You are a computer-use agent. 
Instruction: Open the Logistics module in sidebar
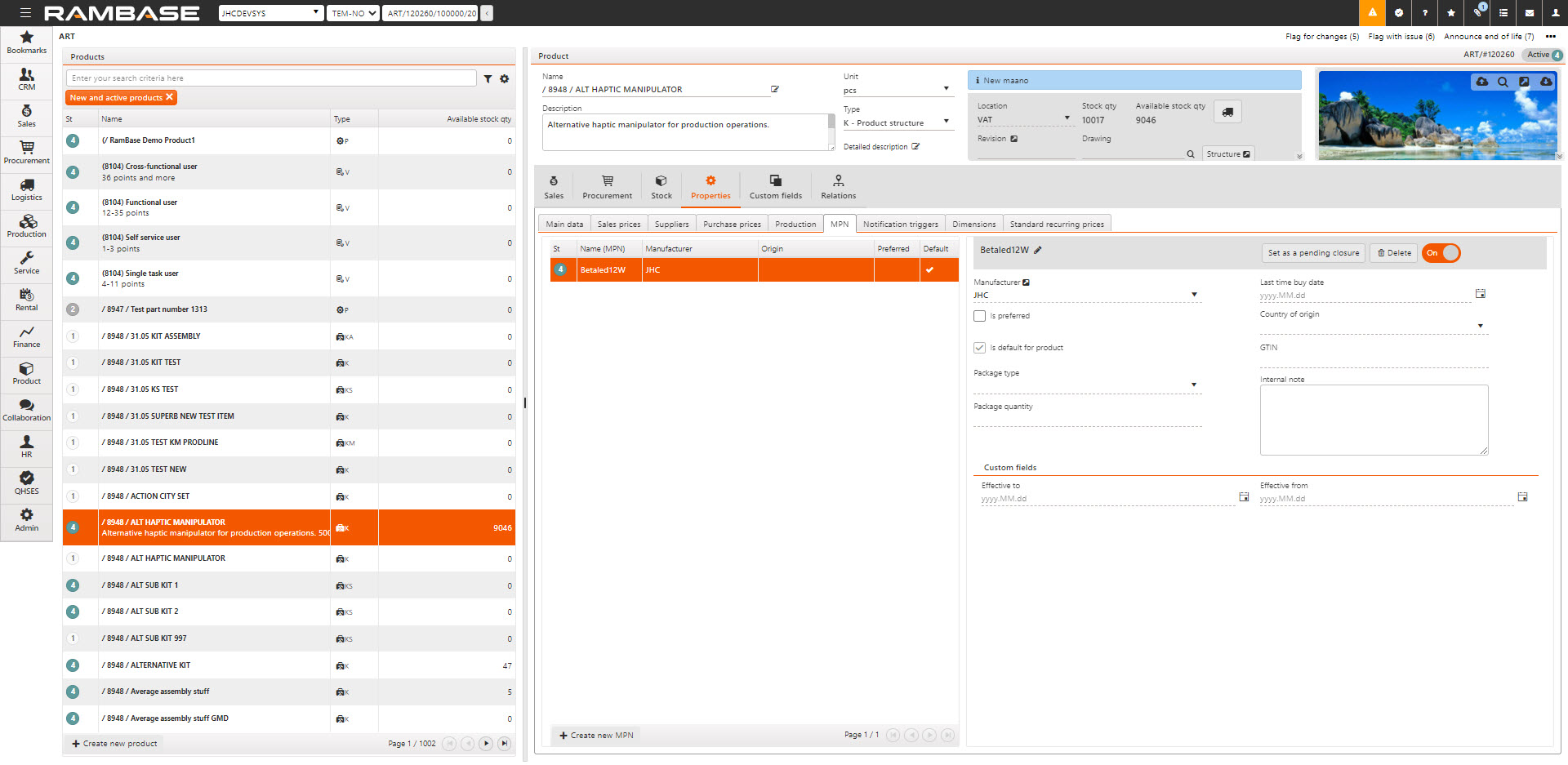(26, 189)
